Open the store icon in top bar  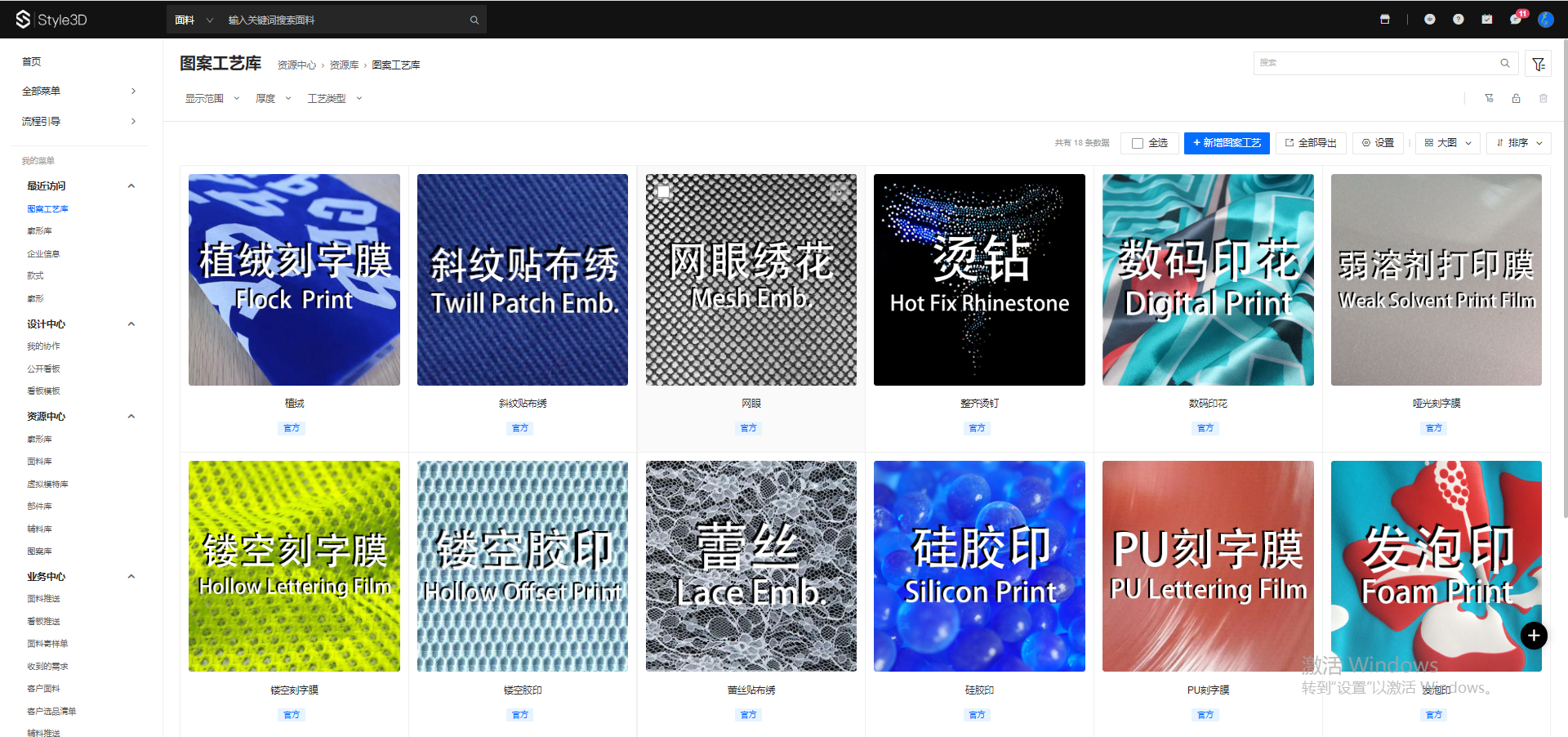pyautogui.click(x=1384, y=20)
